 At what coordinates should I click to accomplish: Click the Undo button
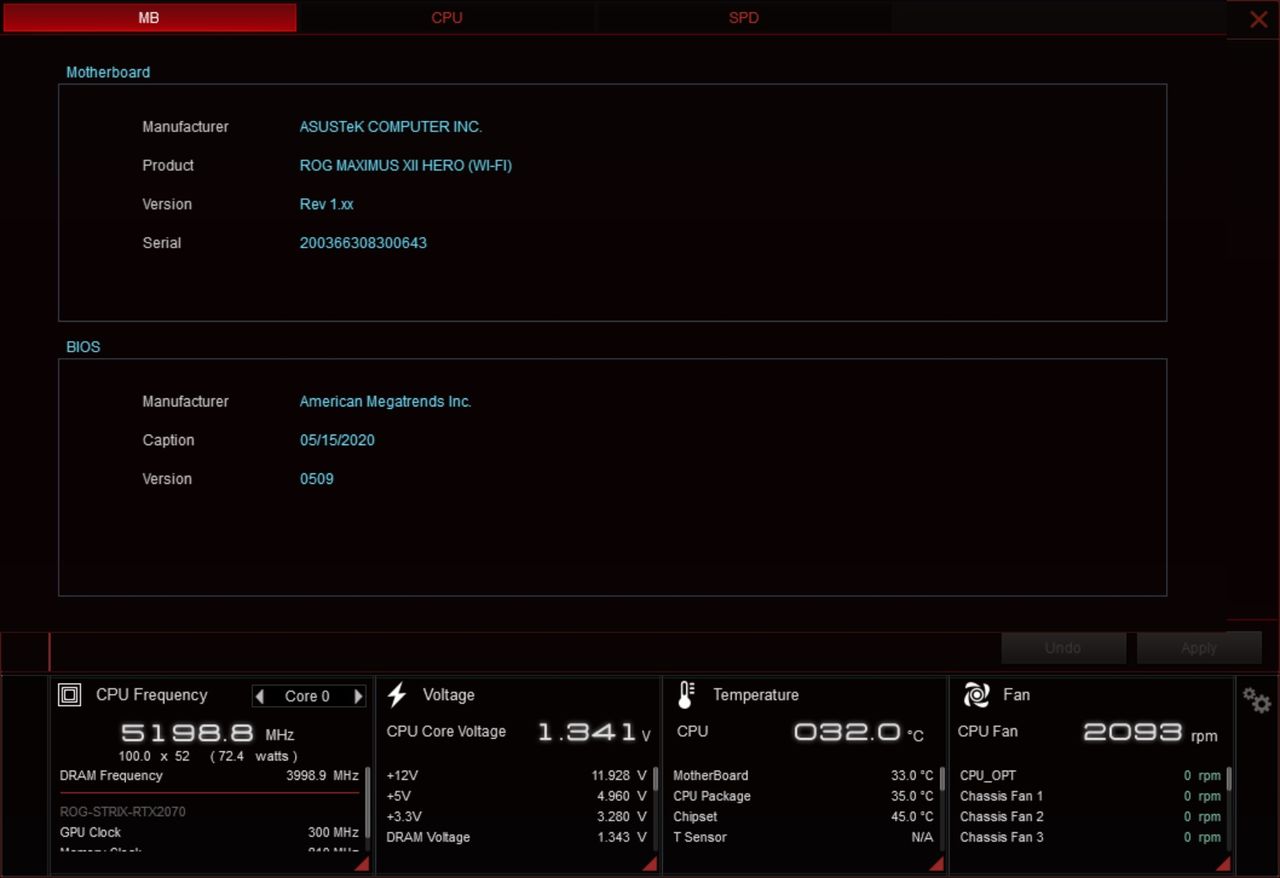(x=1063, y=648)
